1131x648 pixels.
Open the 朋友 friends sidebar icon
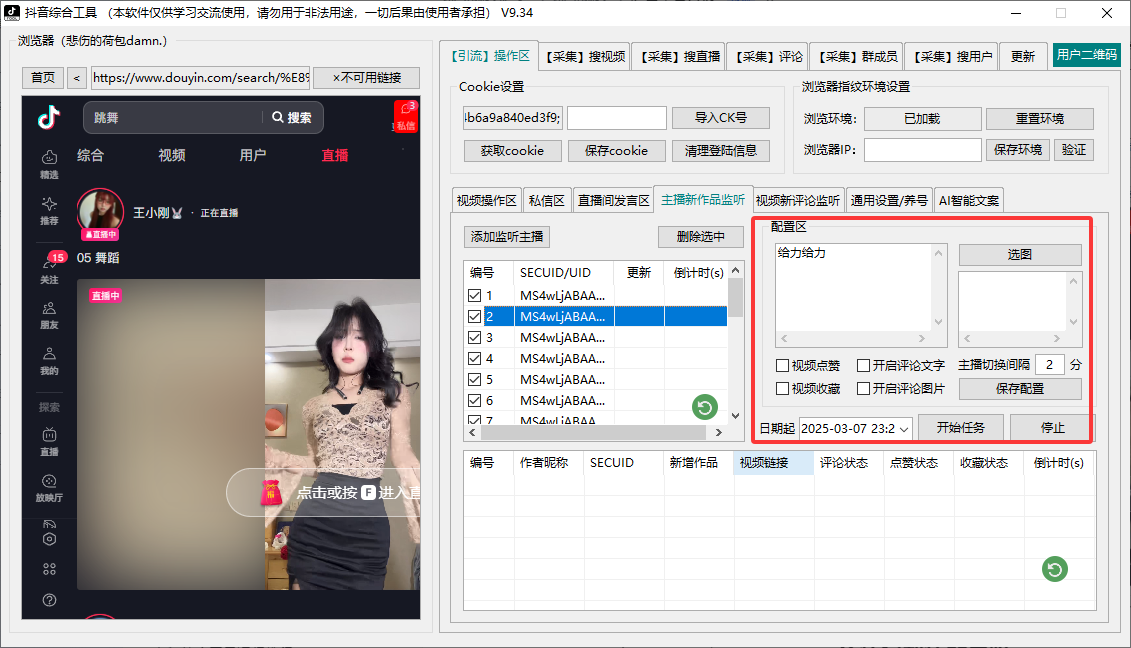[x=49, y=315]
